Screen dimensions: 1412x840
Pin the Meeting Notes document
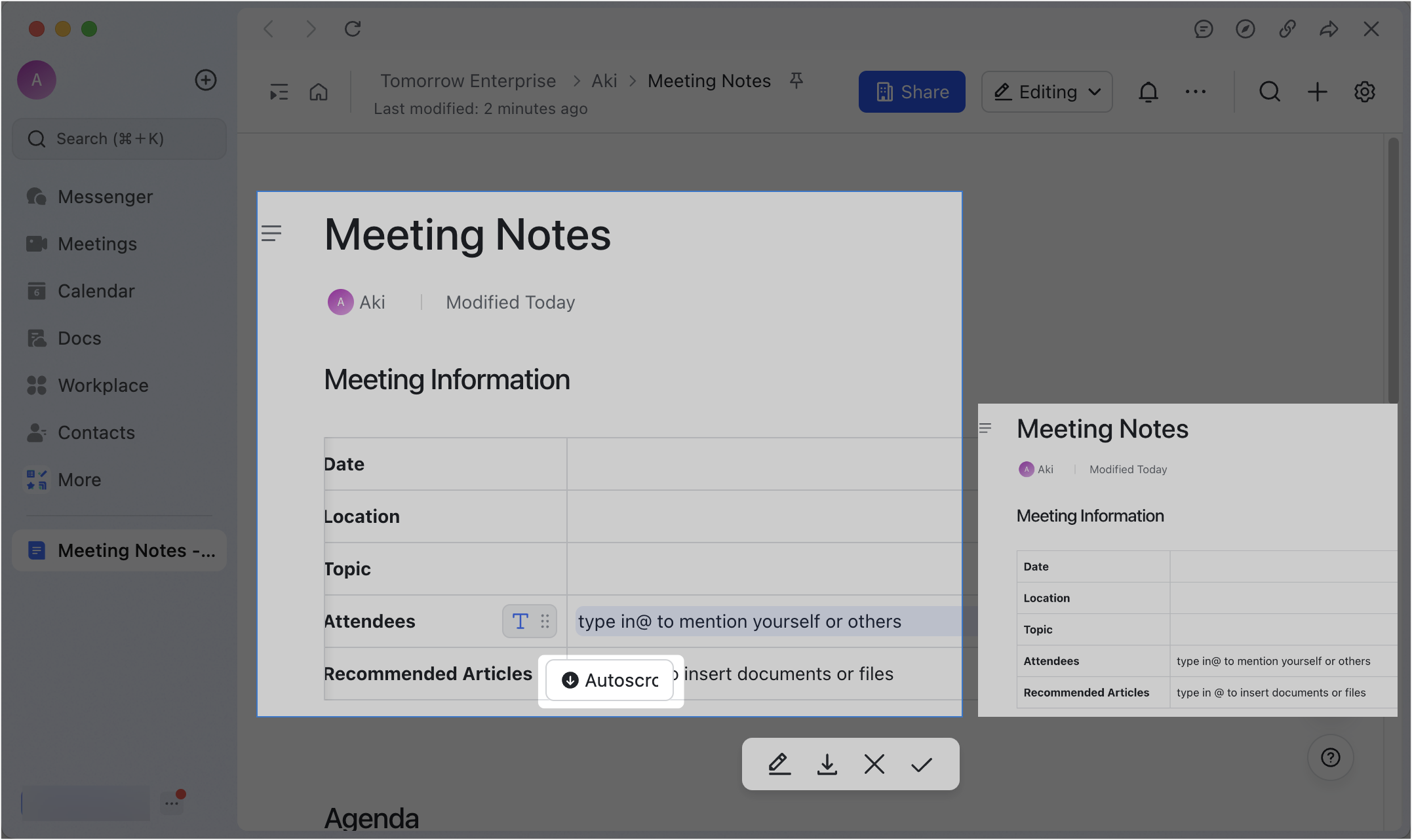click(796, 81)
